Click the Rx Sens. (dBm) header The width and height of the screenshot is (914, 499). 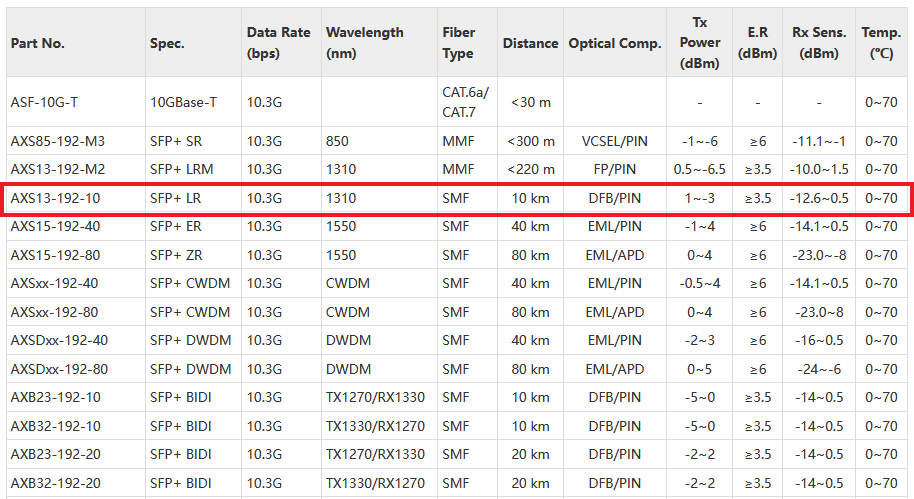point(819,43)
